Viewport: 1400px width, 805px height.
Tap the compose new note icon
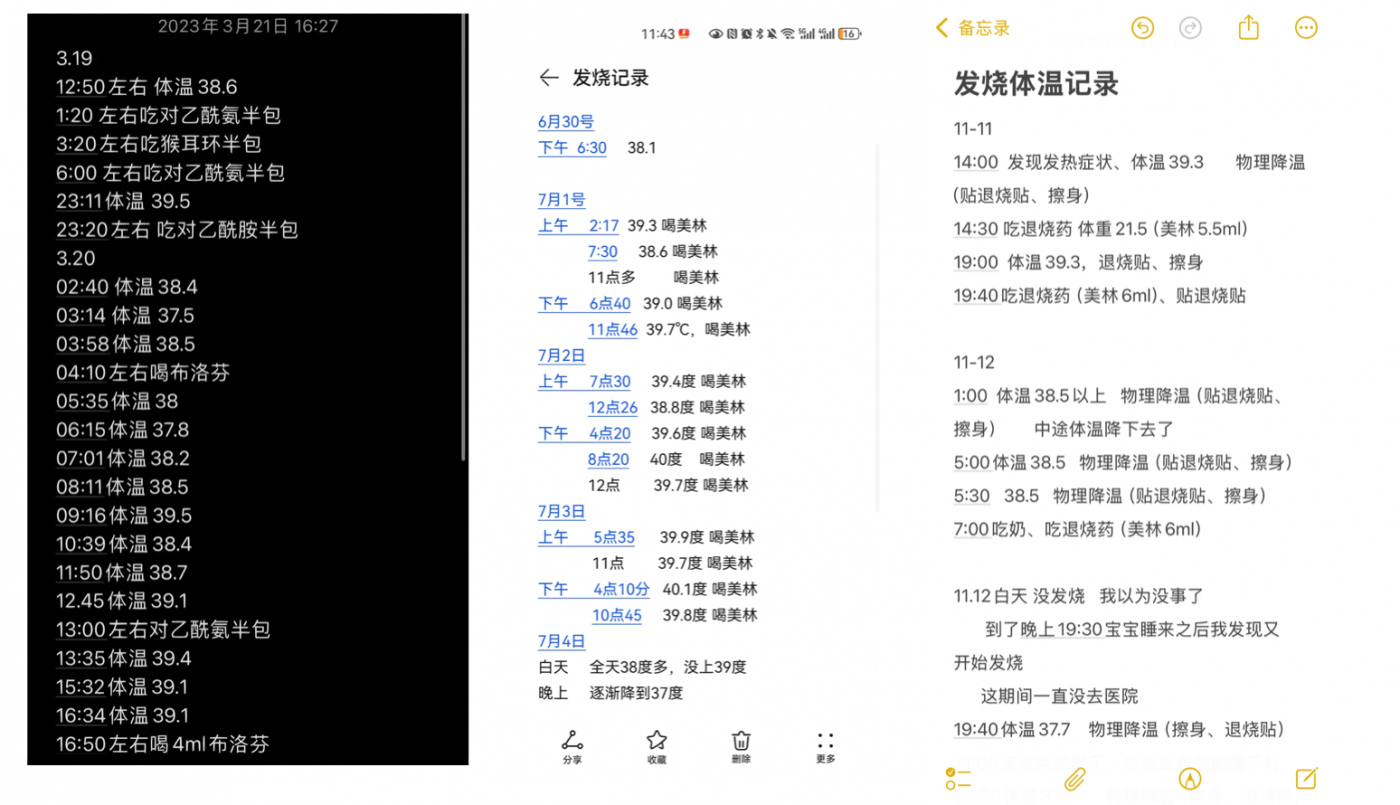click(x=1306, y=778)
